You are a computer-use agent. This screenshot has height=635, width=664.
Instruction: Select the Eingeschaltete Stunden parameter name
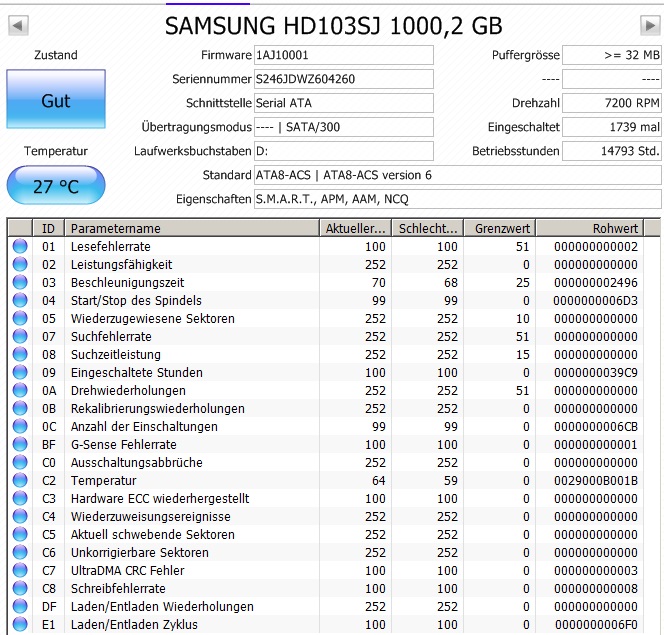click(x=136, y=373)
